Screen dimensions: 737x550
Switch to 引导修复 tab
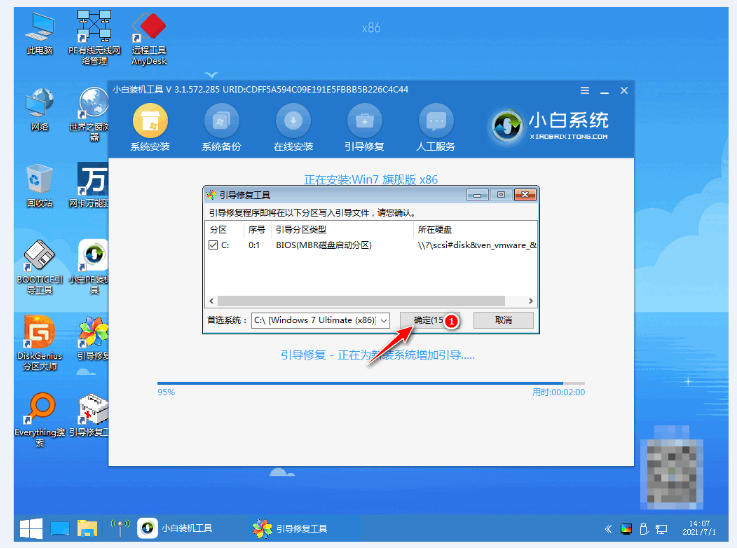pos(364,127)
